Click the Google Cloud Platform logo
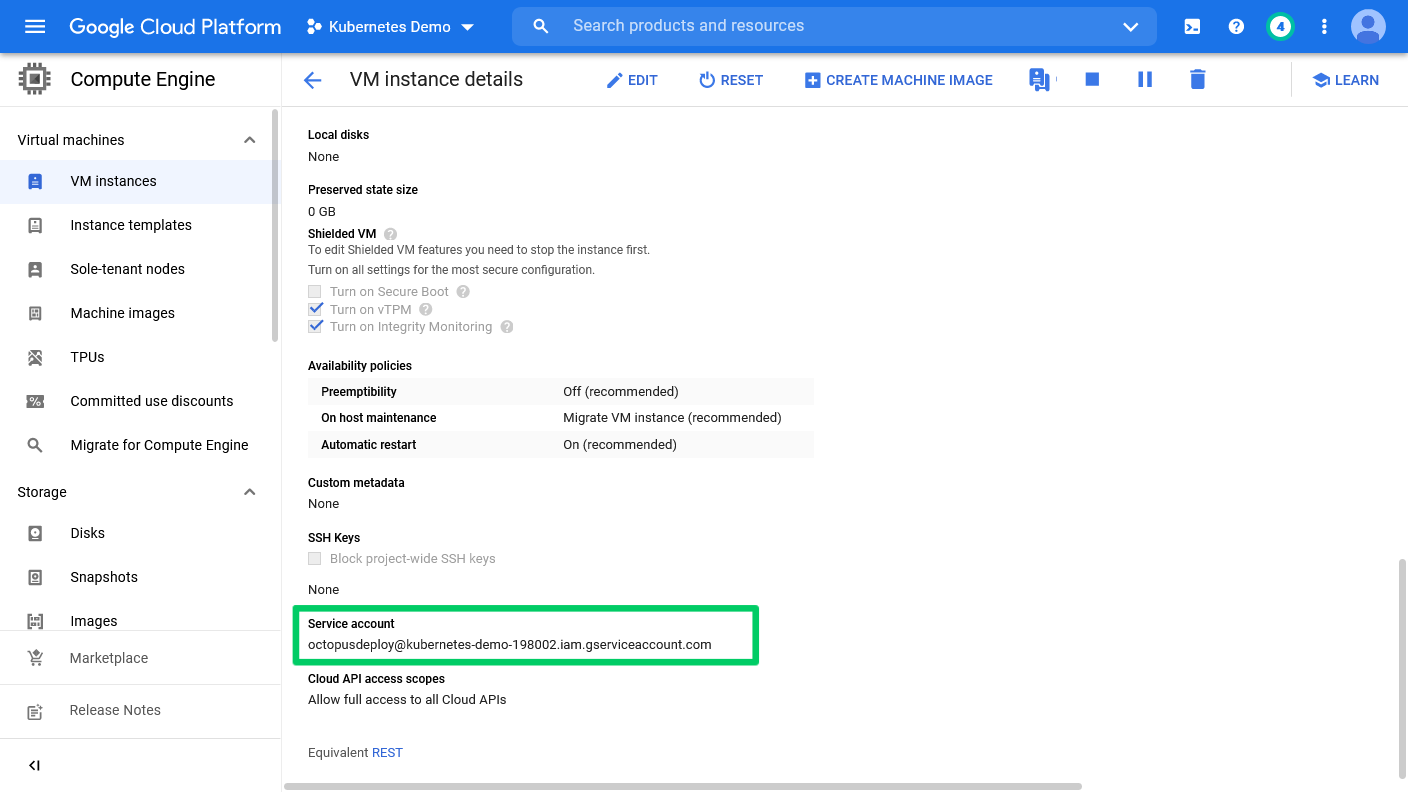Viewport: 1408px width, 792px height. tap(175, 27)
